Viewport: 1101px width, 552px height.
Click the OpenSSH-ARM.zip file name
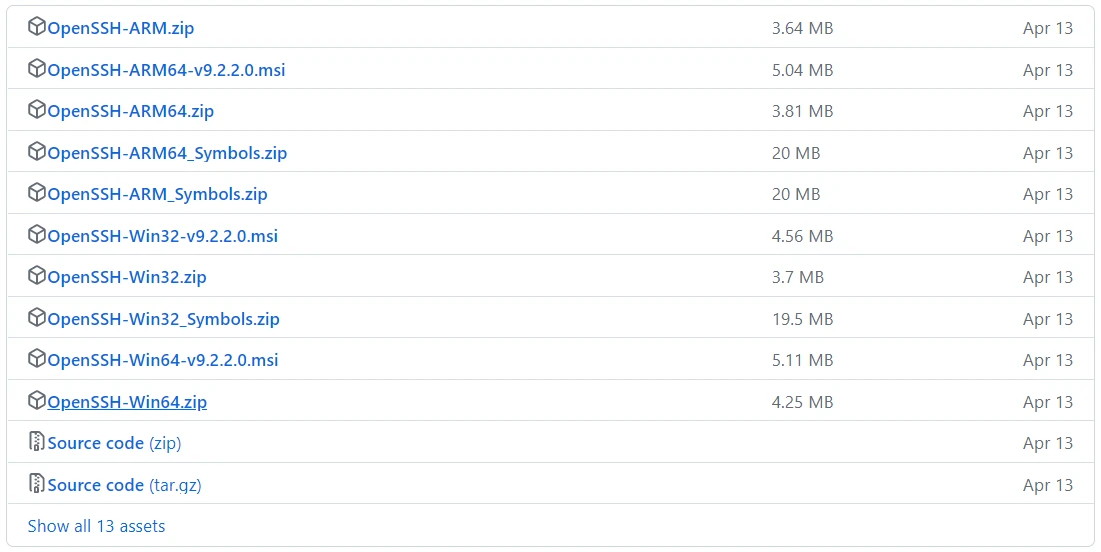tap(121, 28)
